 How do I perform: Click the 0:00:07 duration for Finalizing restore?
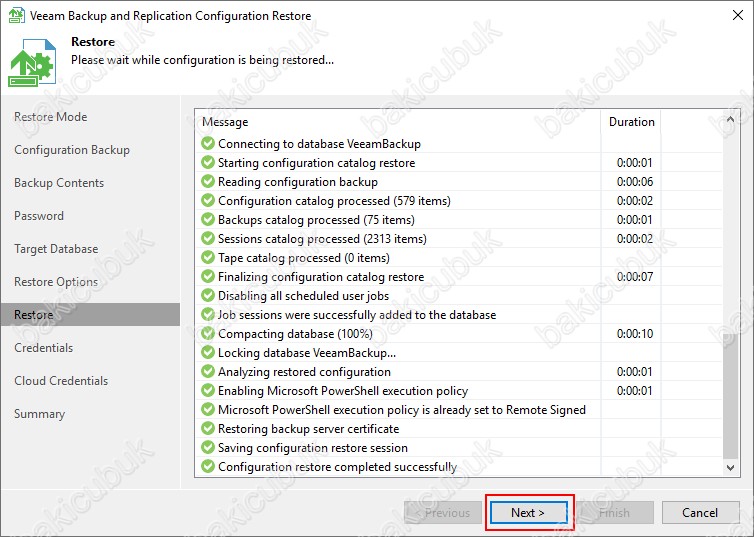635,277
